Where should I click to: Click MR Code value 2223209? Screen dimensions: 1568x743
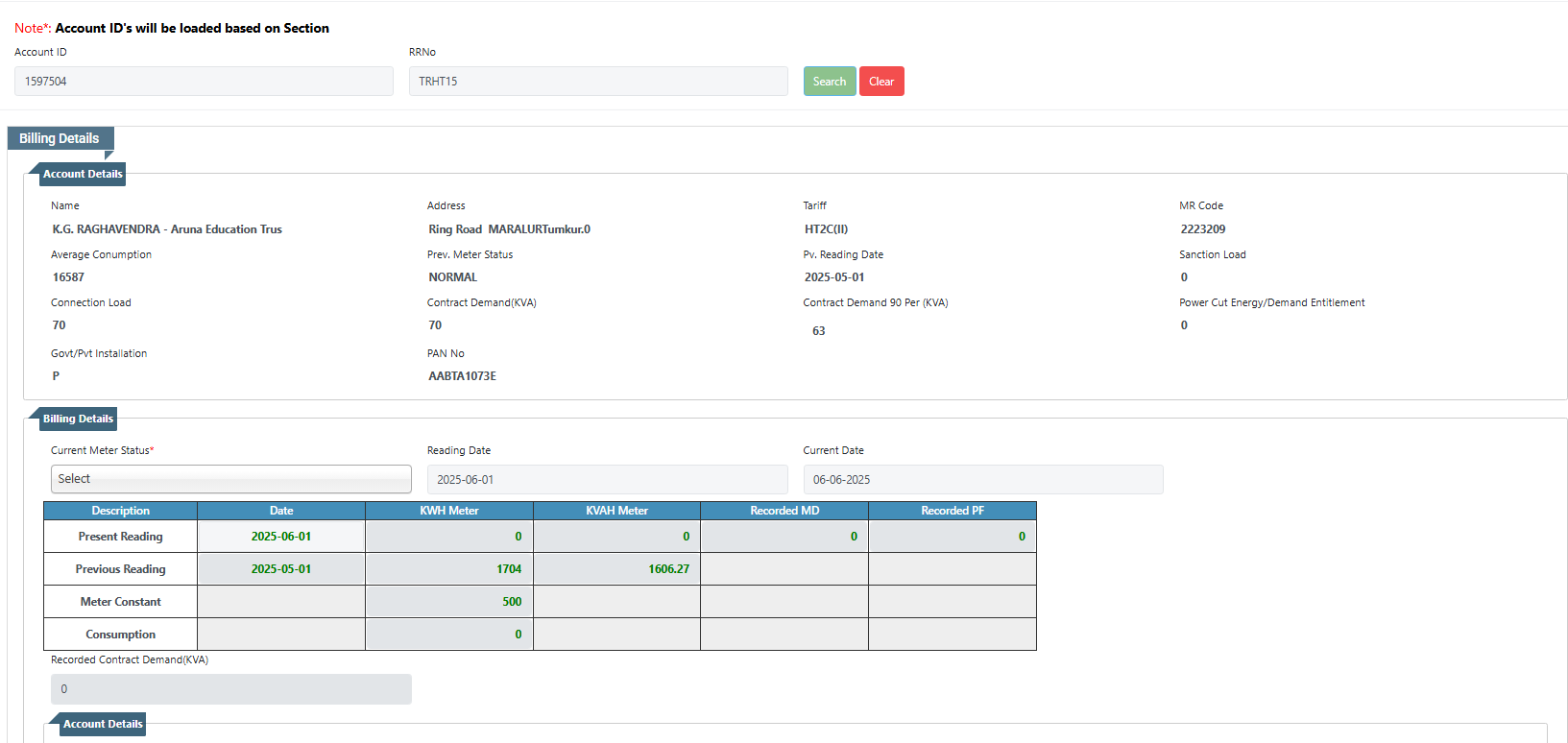coord(1203,229)
